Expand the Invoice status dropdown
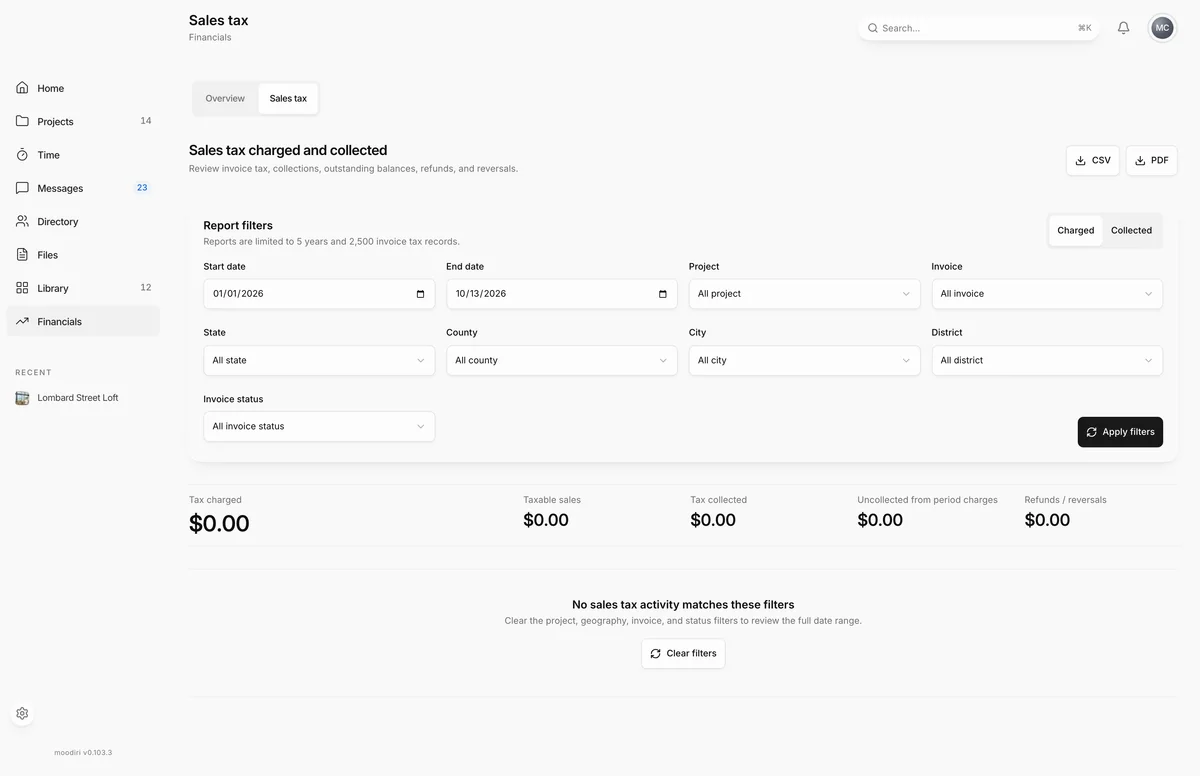This screenshot has height=776, width=1200. coord(319,426)
